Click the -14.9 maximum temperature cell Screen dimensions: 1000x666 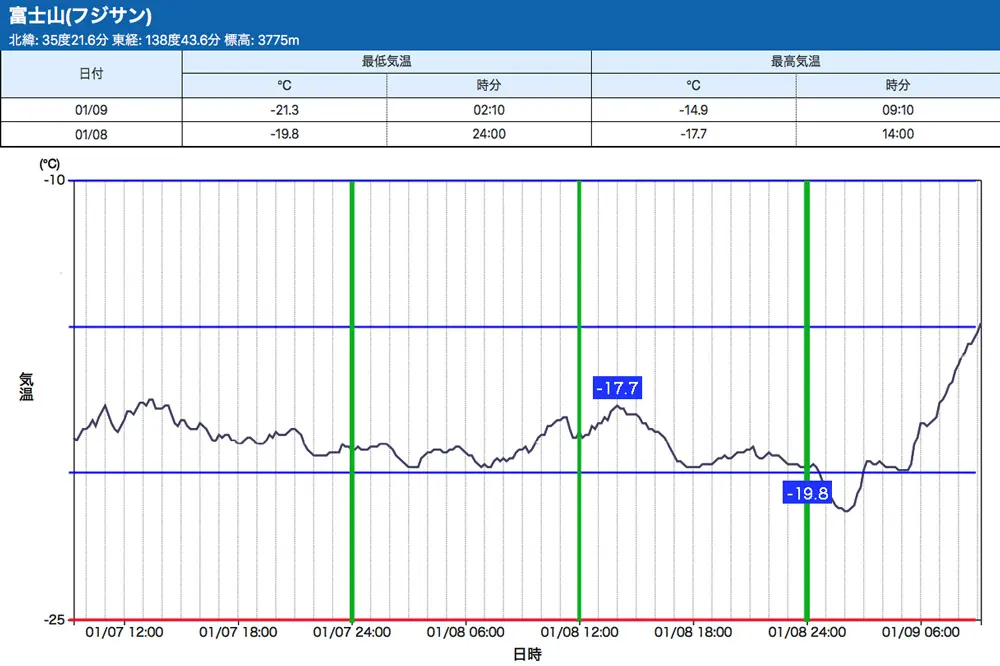[x=693, y=110]
